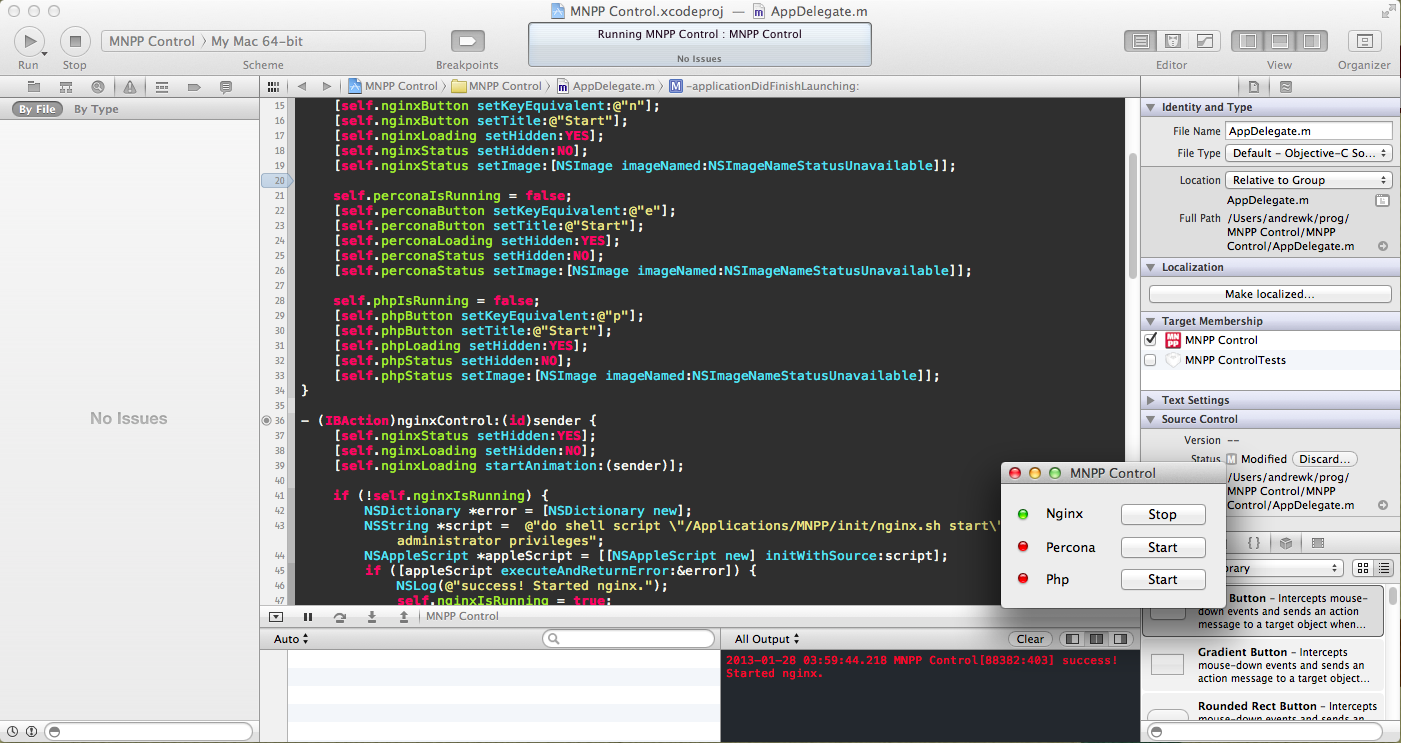Start Php in MNPP Control window
This screenshot has width=1401, height=743.
click(x=1163, y=579)
